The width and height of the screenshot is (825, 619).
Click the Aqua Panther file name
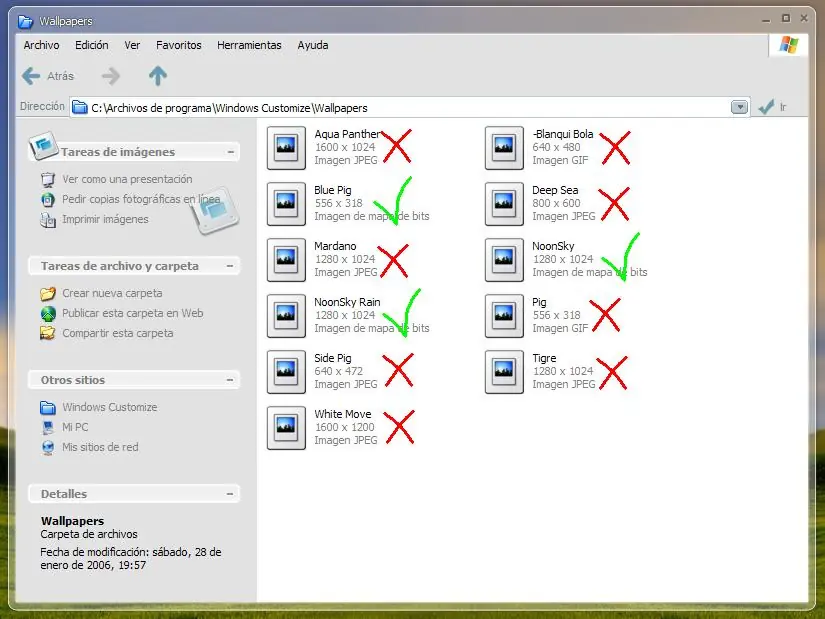[347, 134]
